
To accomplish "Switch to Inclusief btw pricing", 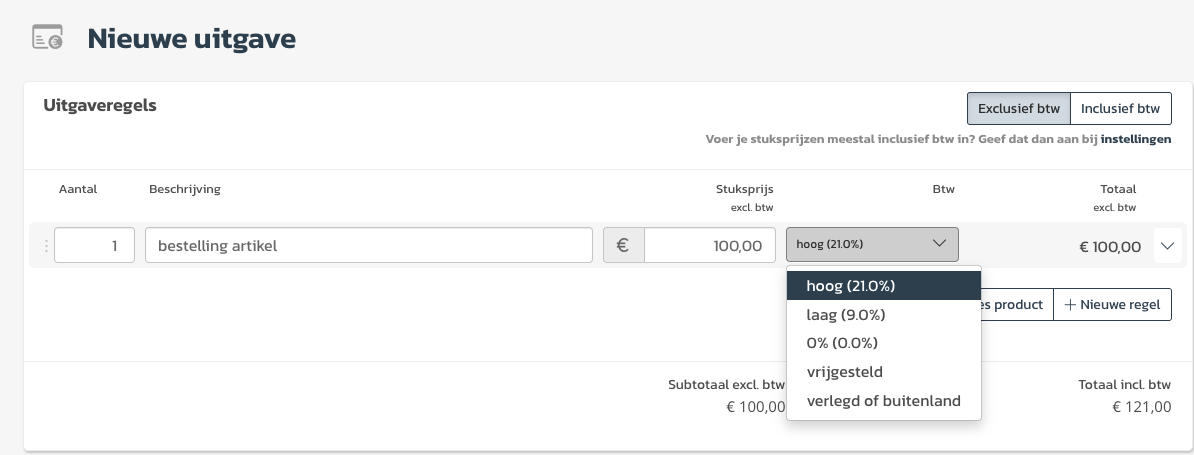I will [x=1120, y=108].
